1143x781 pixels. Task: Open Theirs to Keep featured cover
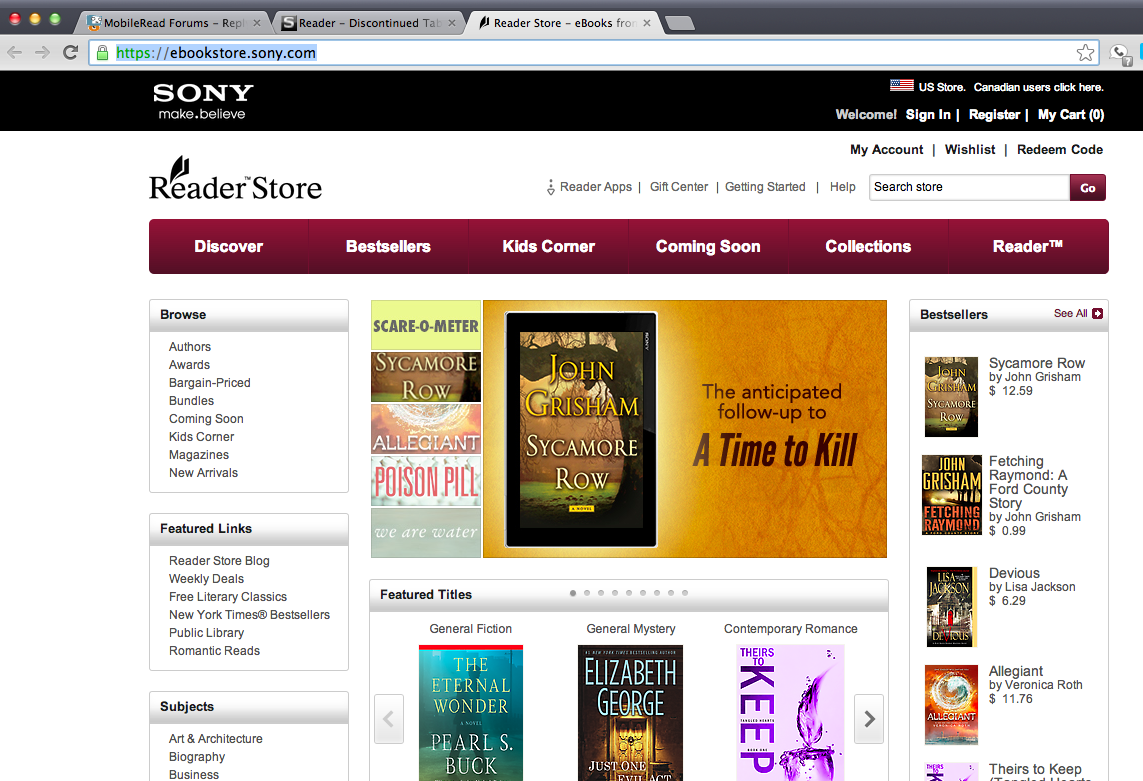point(790,713)
